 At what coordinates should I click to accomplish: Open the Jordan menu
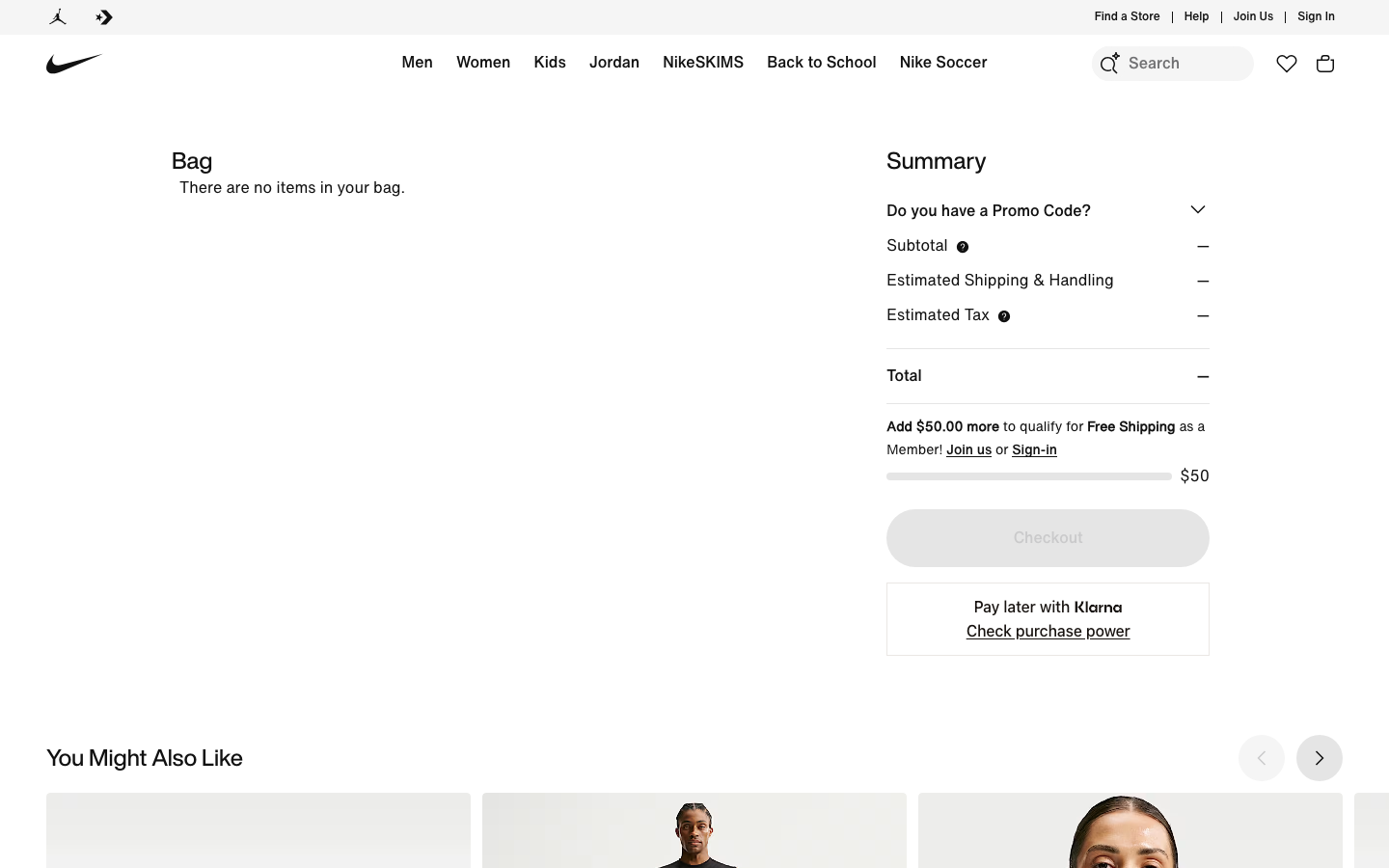click(x=614, y=62)
